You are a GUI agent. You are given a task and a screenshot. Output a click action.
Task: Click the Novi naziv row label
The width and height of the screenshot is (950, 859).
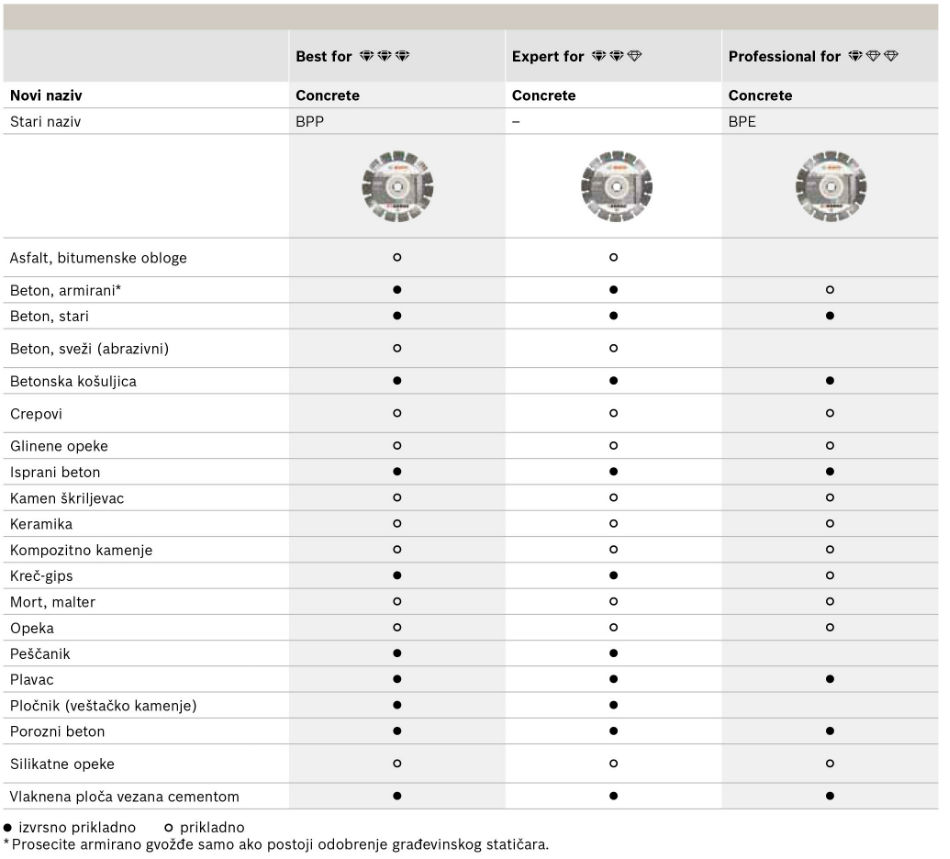(x=44, y=96)
